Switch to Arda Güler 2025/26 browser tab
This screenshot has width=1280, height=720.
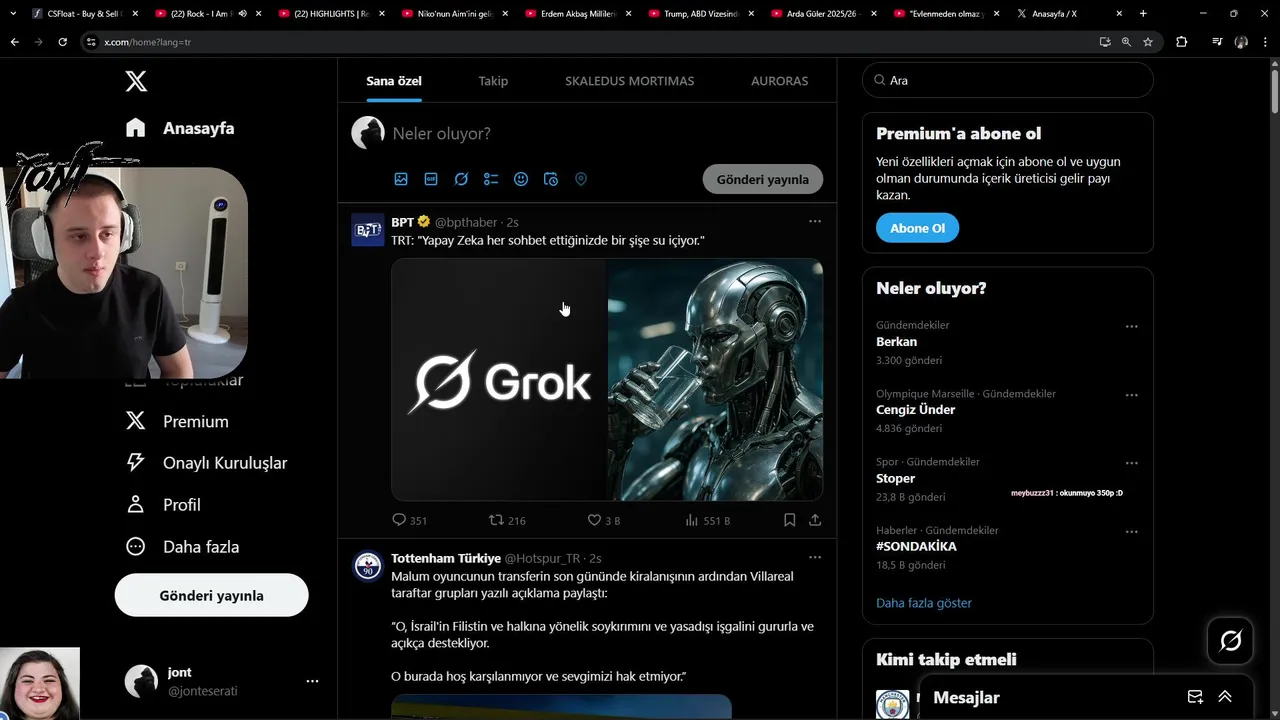tap(825, 14)
